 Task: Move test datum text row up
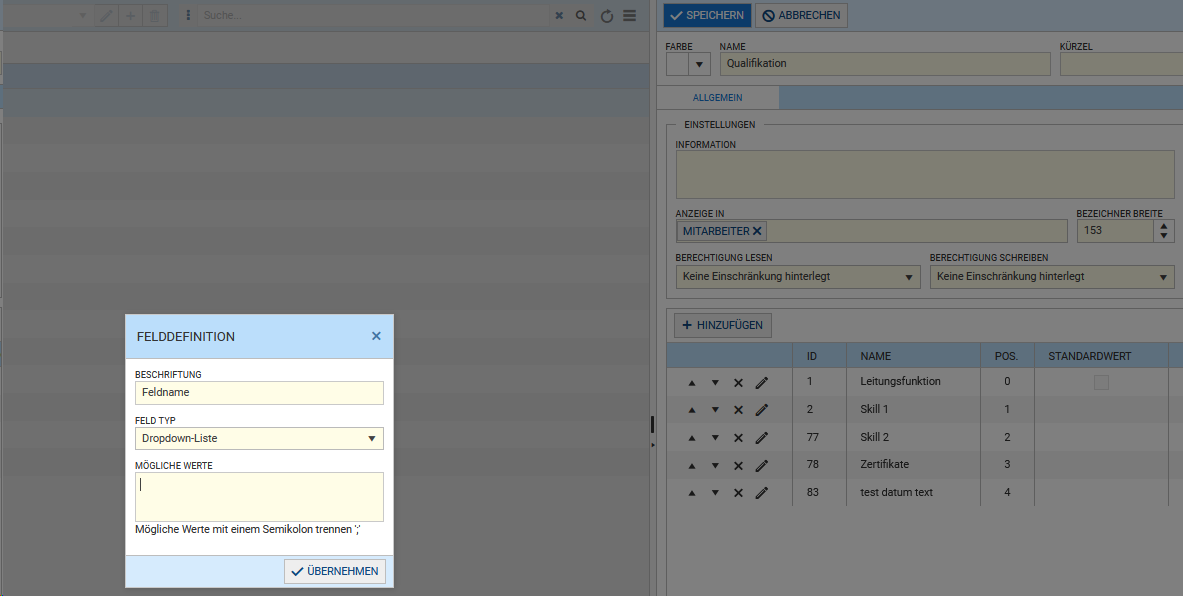click(692, 493)
